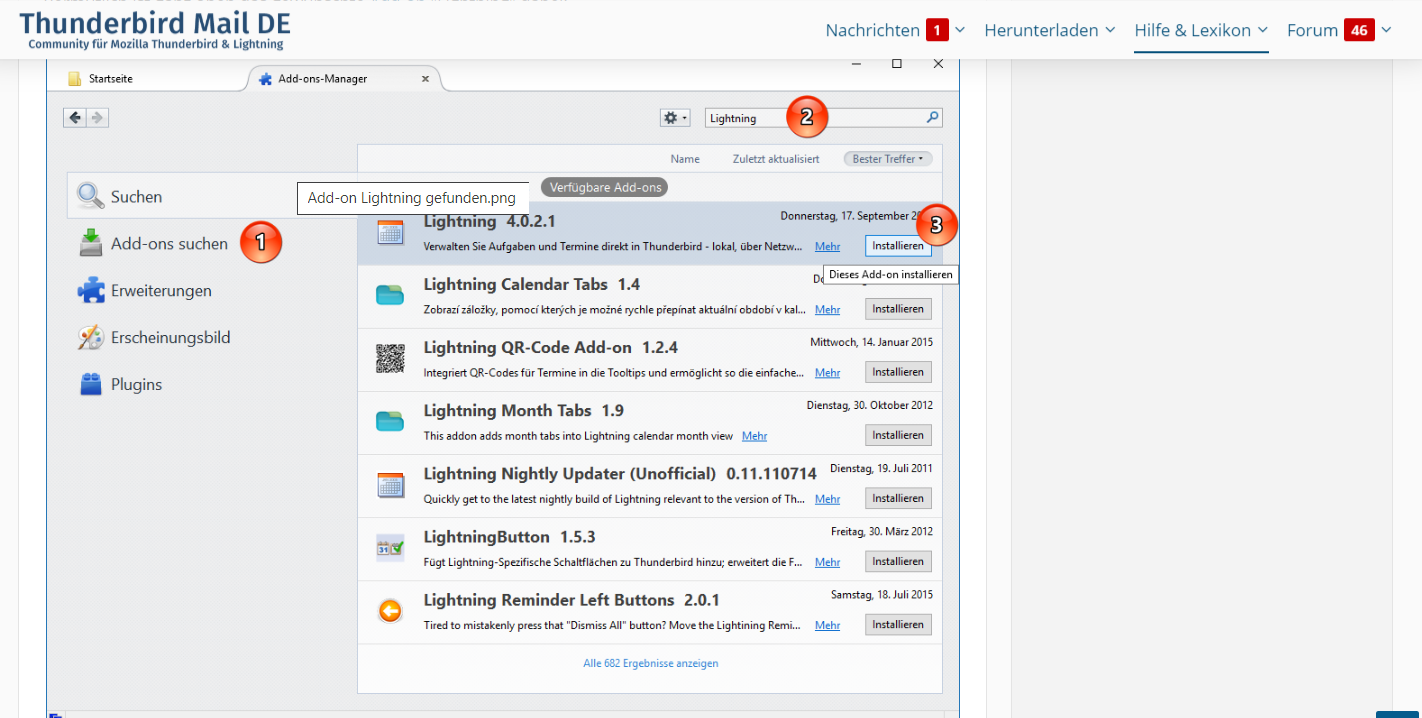Close the Add-ons-Manager tab
The width and height of the screenshot is (1422, 718).
click(x=425, y=79)
